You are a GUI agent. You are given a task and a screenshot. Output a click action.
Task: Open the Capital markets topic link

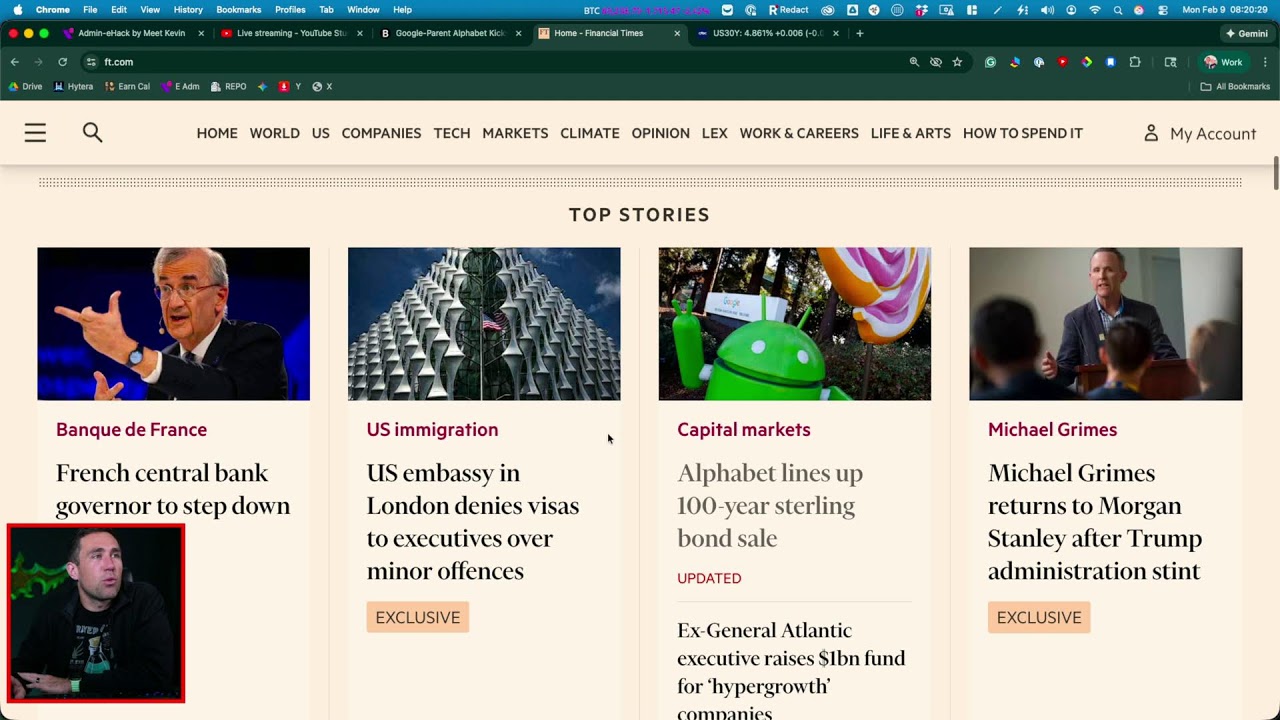point(744,429)
